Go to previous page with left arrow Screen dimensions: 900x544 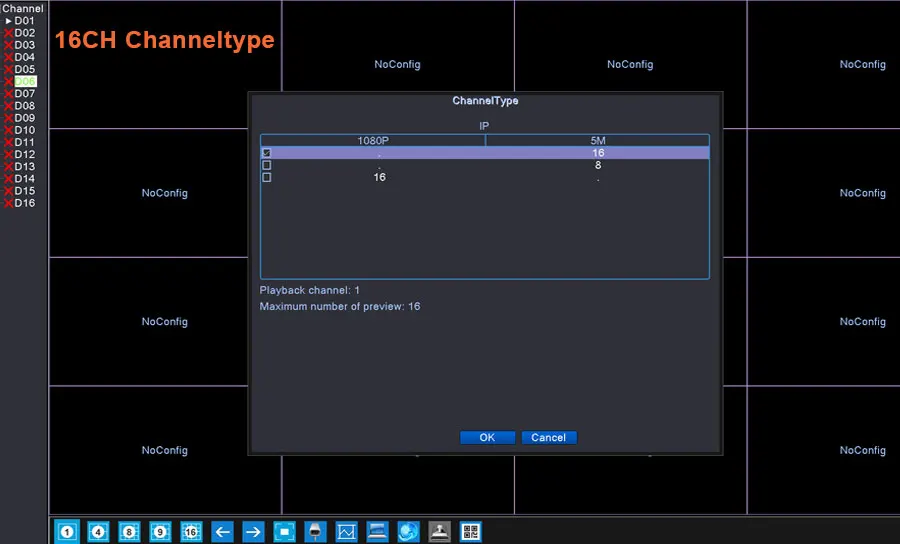222,532
